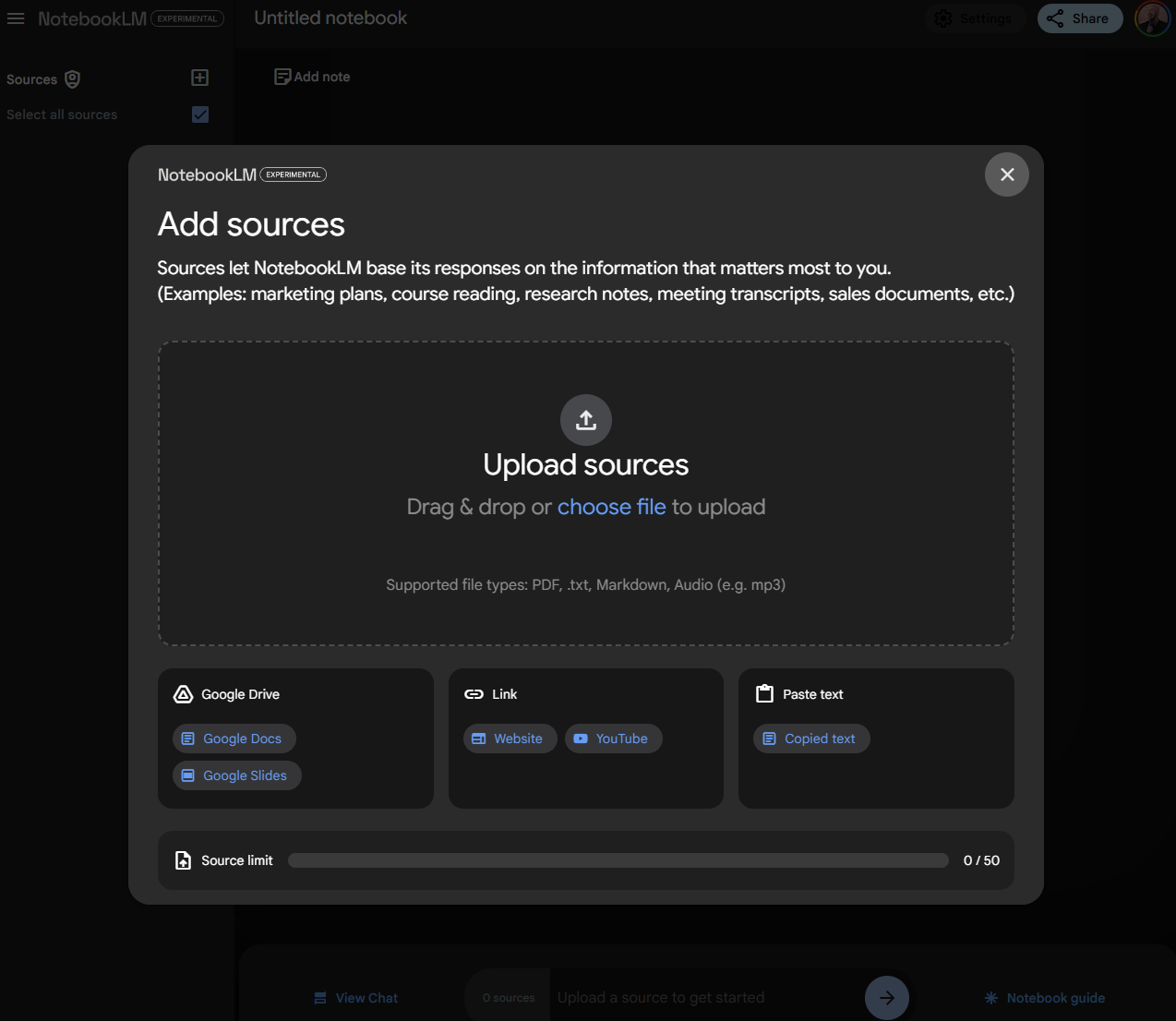Select the Google Slides option
This screenshot has height=1021, width=1176.
236,775
